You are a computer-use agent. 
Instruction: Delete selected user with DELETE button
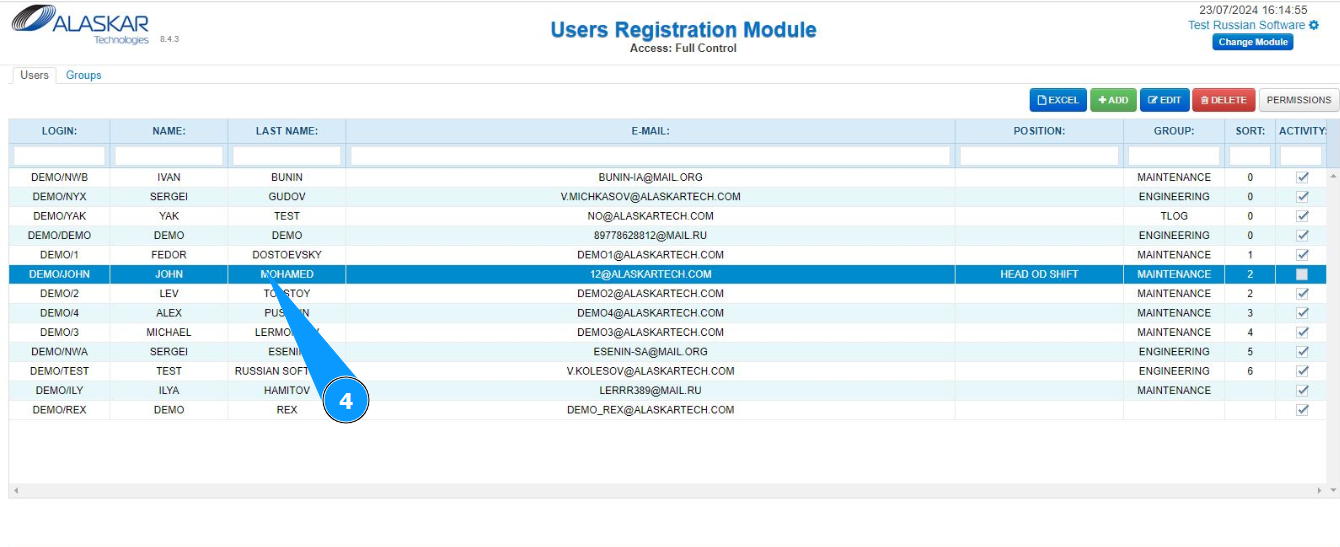tap(1224, 100)
